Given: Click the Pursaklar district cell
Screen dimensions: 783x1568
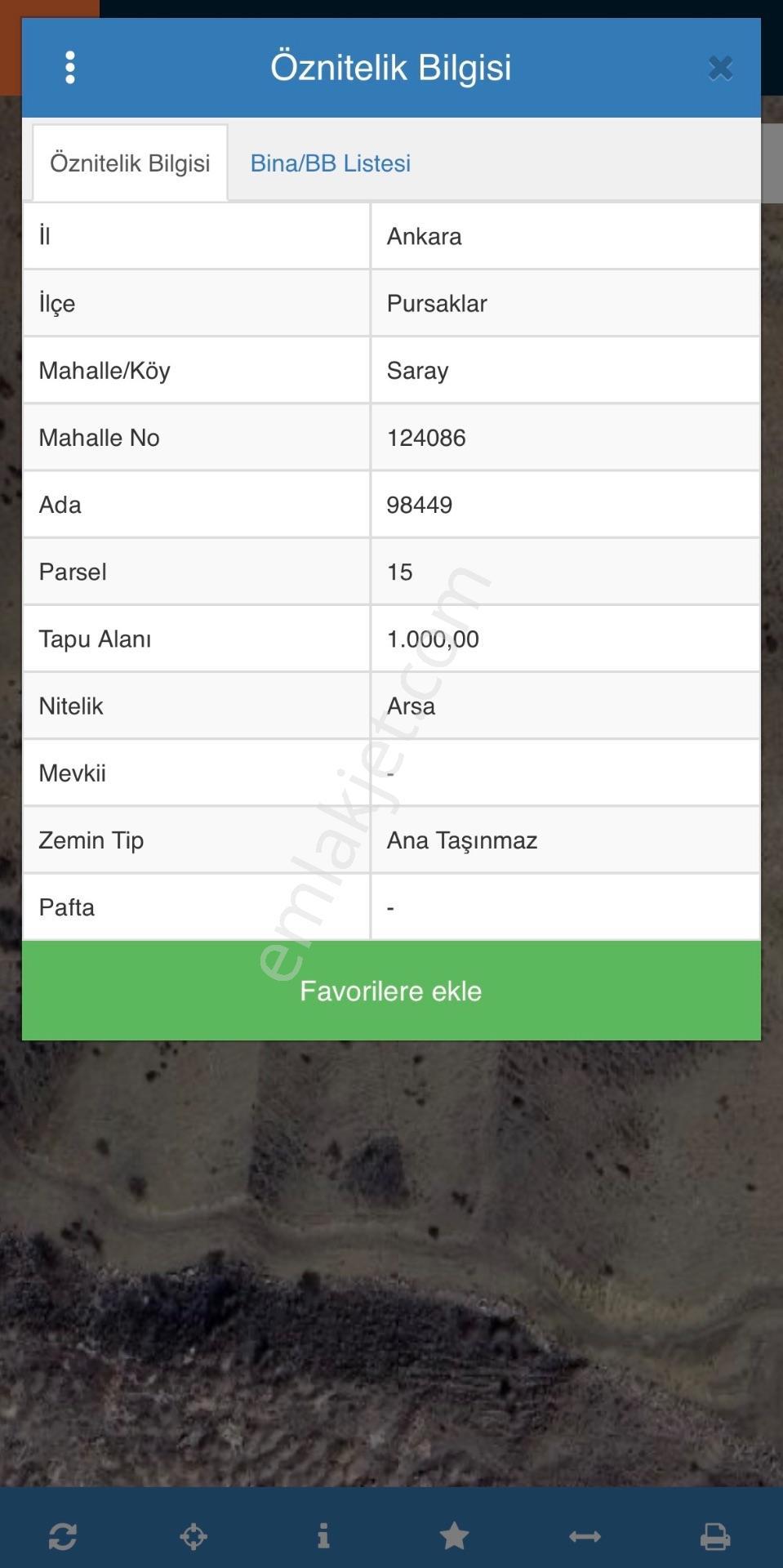Looking at the screenshot, I should pyautogui.click(x=565, y=303).
